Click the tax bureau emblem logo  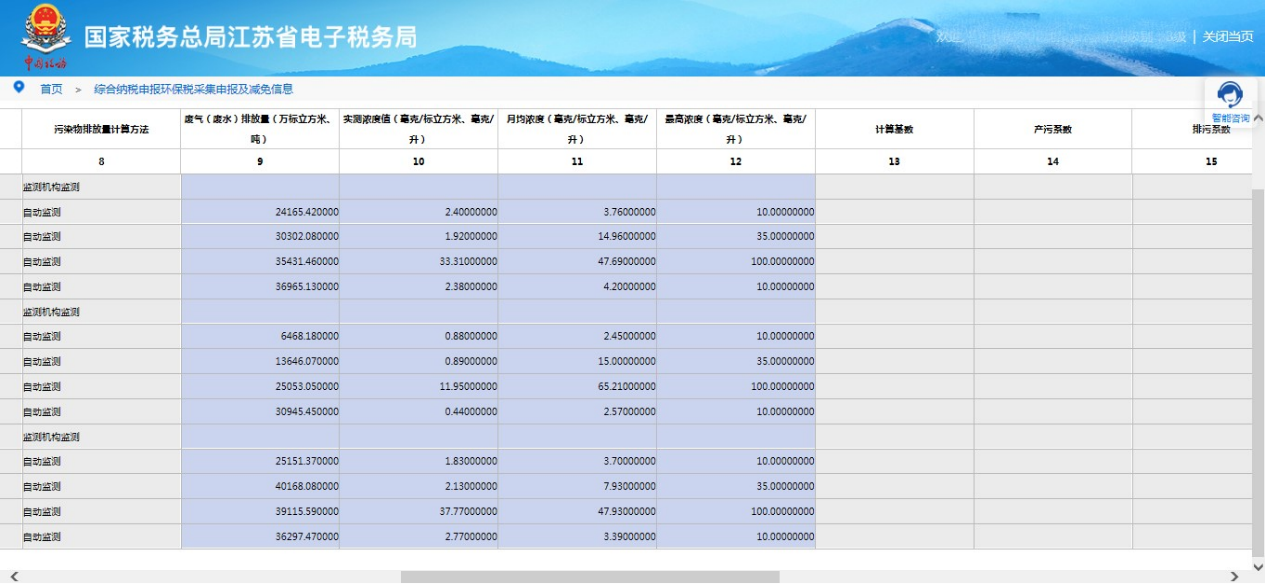pyautogui.click(x=40, y=32)
